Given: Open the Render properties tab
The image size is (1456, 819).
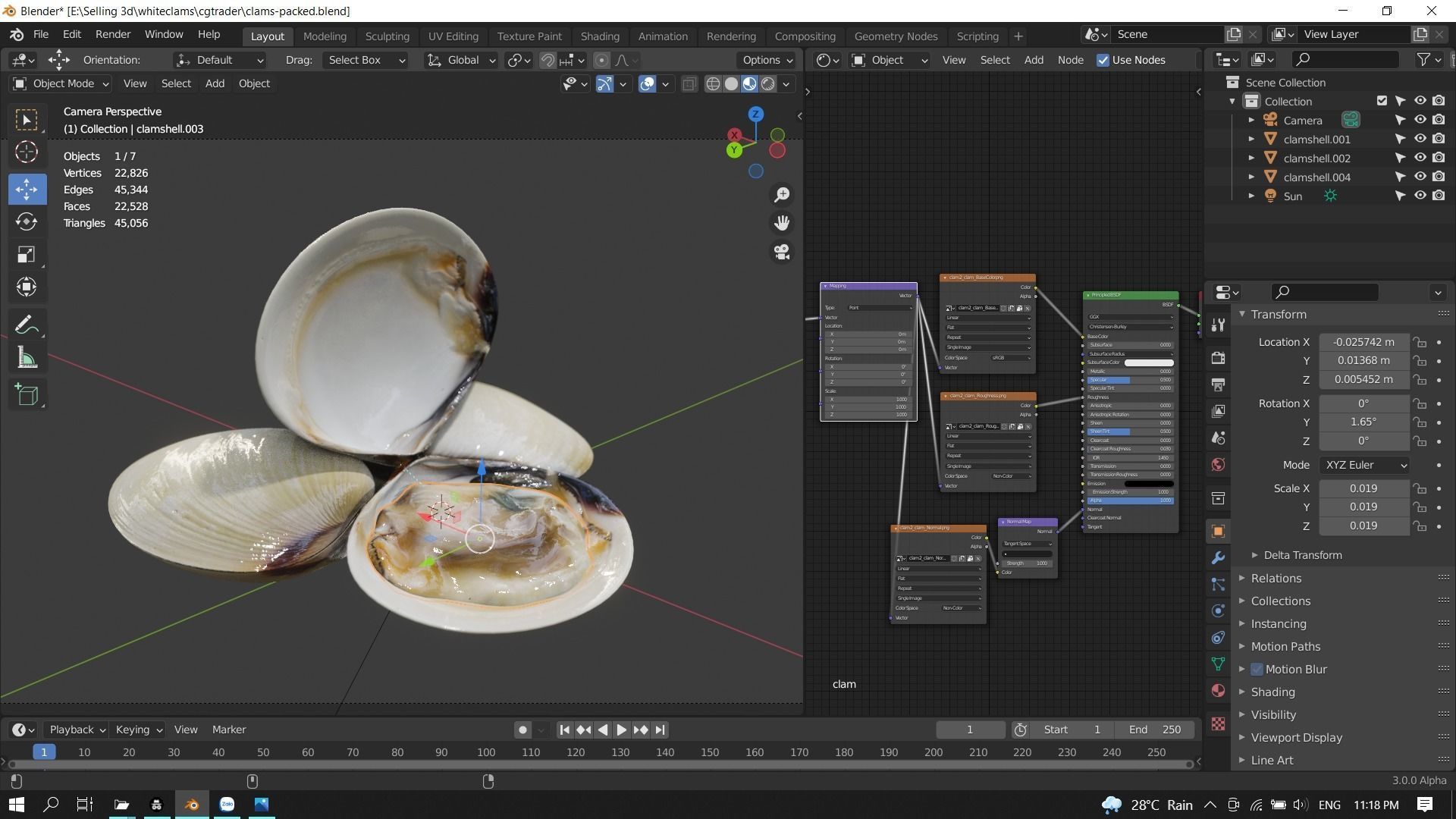Looking at the screenshot, I should coord(1219,357).
